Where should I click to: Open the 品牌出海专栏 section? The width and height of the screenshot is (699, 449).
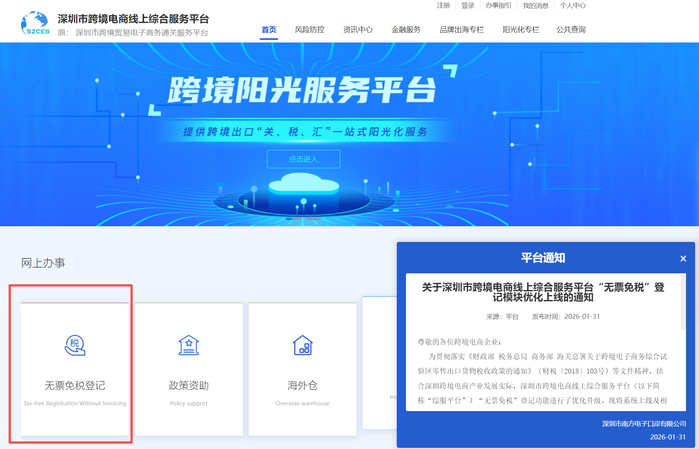click(462, 30)
